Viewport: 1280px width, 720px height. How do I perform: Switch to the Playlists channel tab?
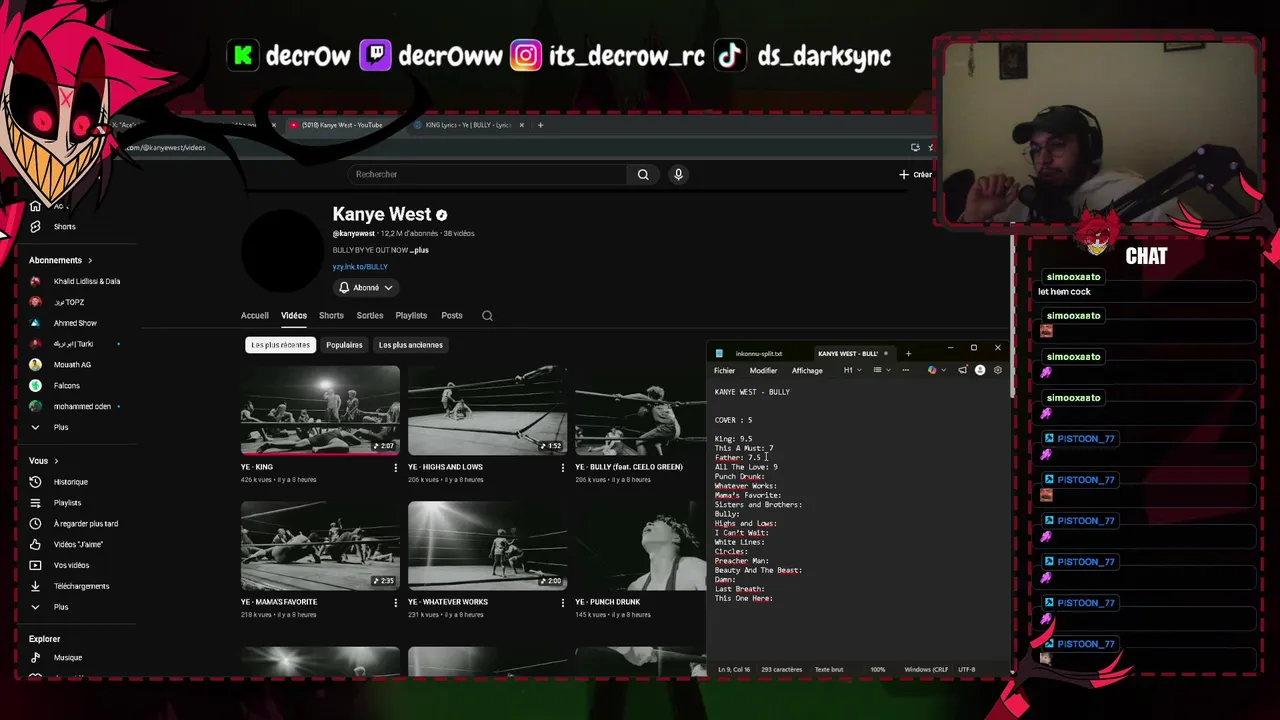coord(411,316)
